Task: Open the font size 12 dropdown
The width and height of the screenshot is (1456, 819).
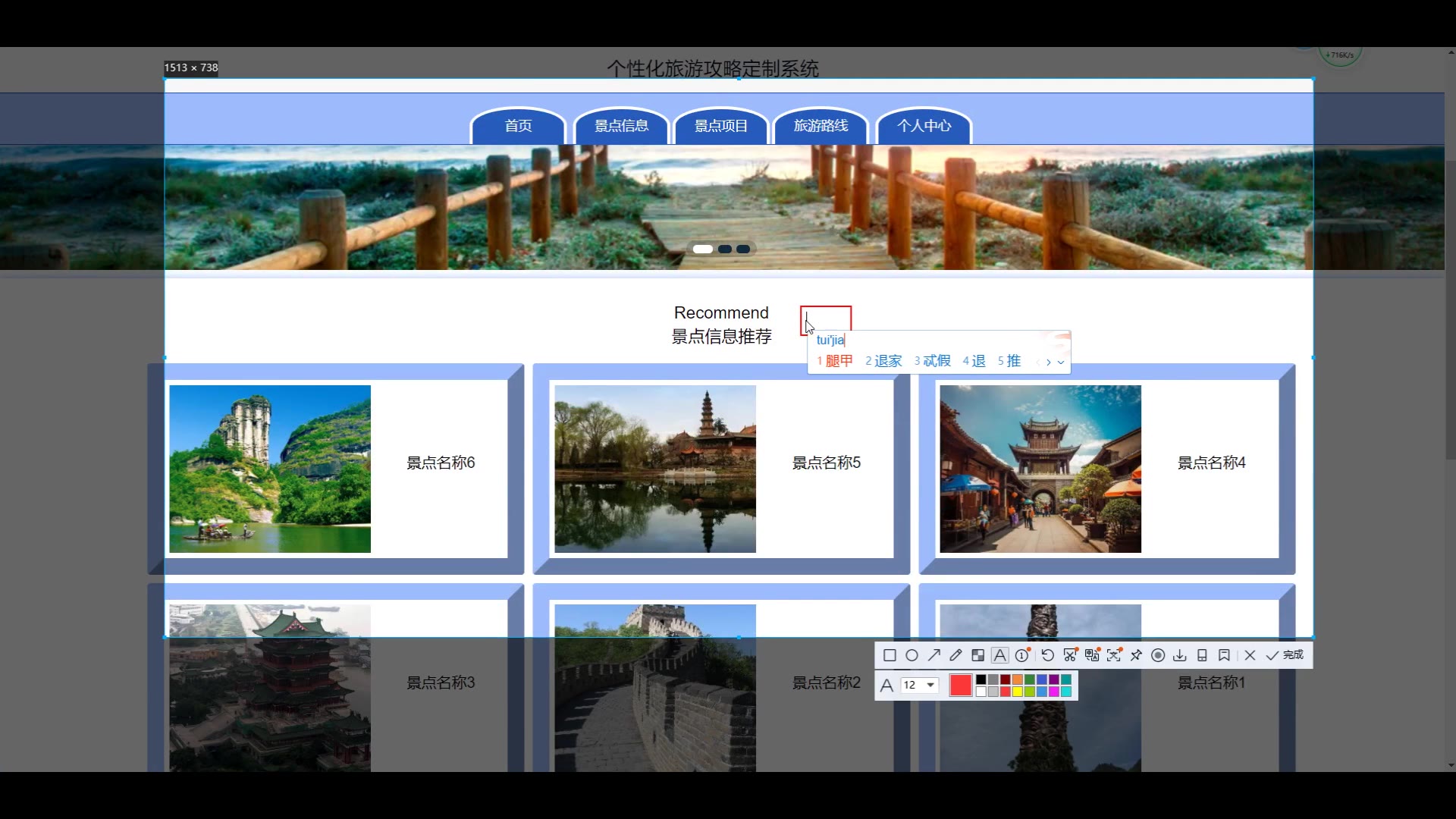Action: pyautogui.click(x=930, y=685)
